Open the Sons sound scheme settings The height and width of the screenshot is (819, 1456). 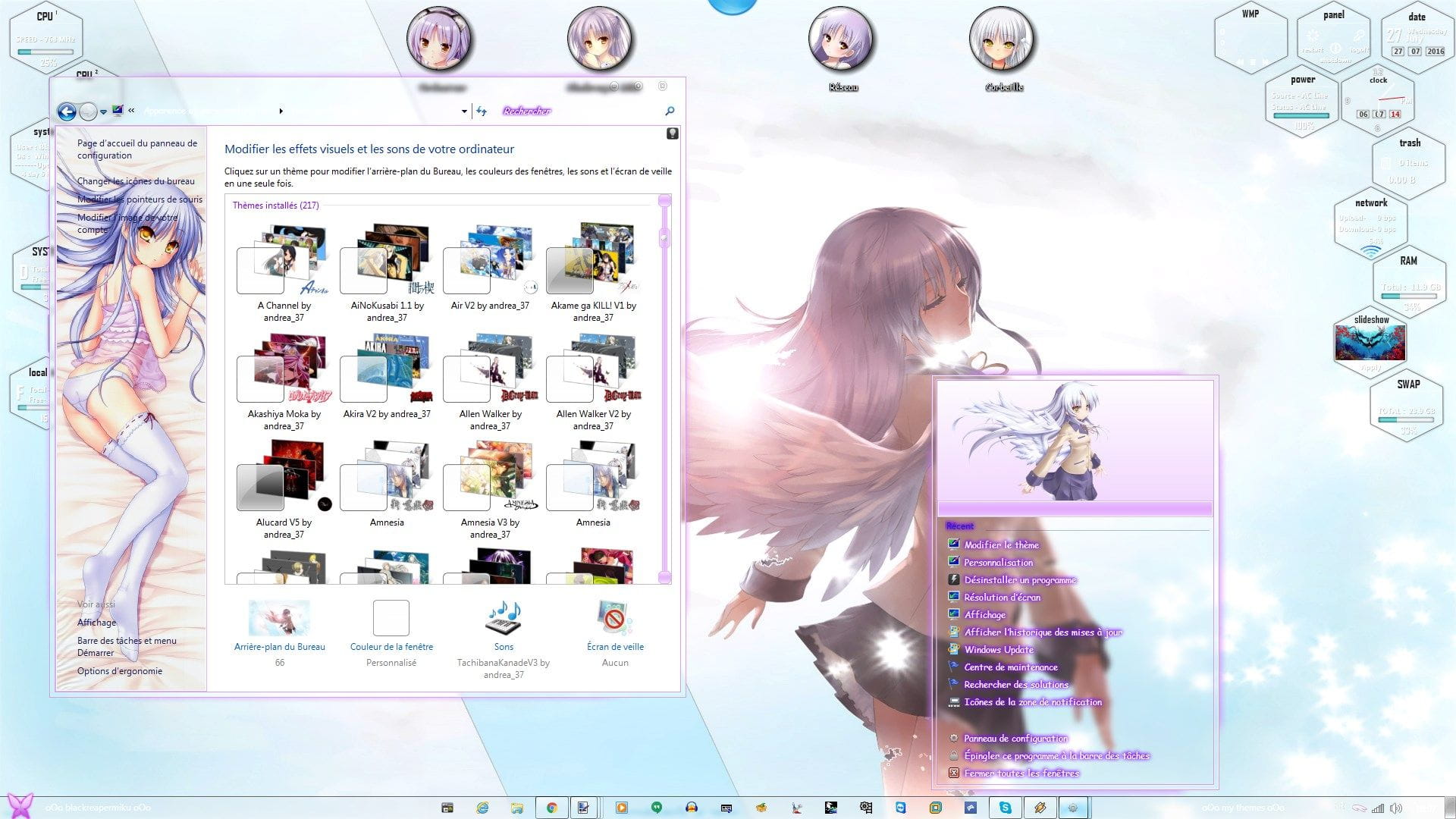(504, 639)
